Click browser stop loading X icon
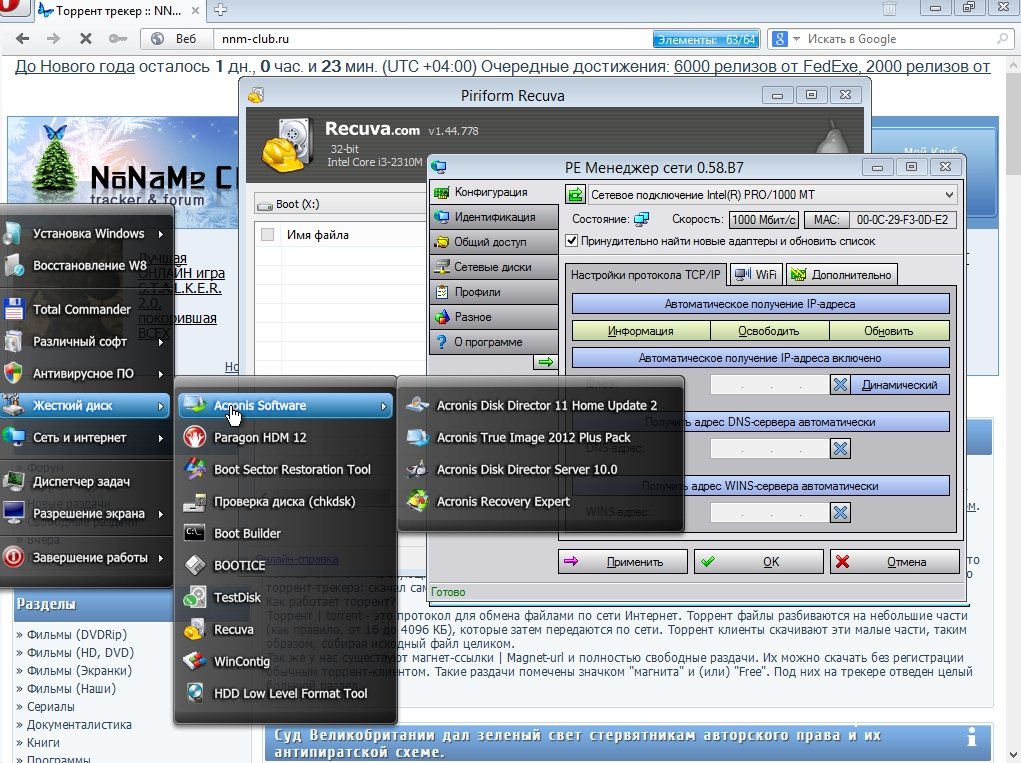This screenshot has width=1021, height=763. click(x=85, y=39)
